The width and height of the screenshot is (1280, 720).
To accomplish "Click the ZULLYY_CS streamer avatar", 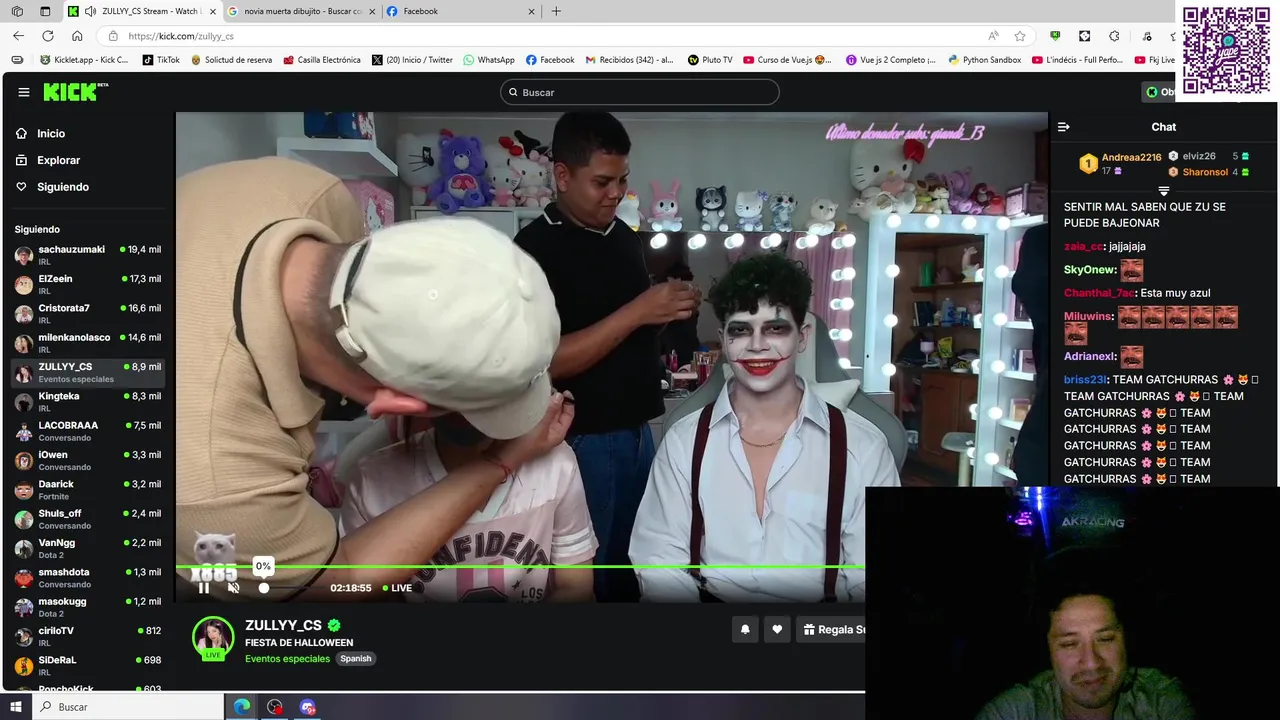I will coord(213,638).
